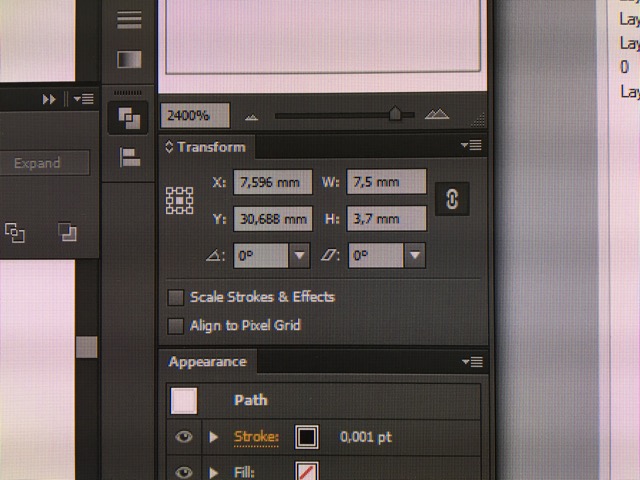Switch to the Appearance tab
This screenshot has width=640, height=480.
pos(207,362)
